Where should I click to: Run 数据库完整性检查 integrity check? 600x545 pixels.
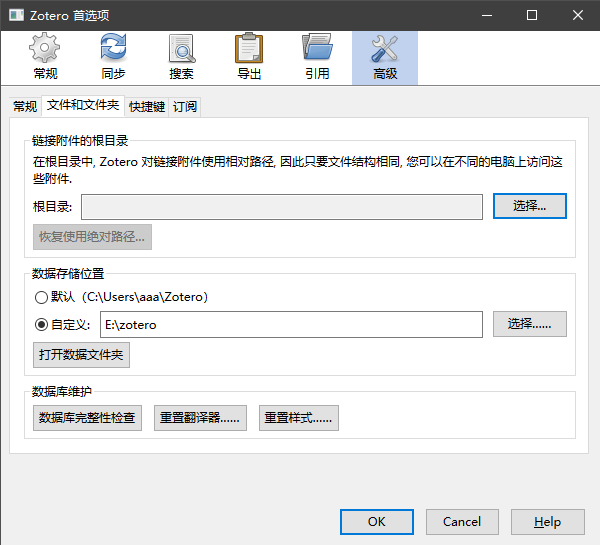click(87, 418)
